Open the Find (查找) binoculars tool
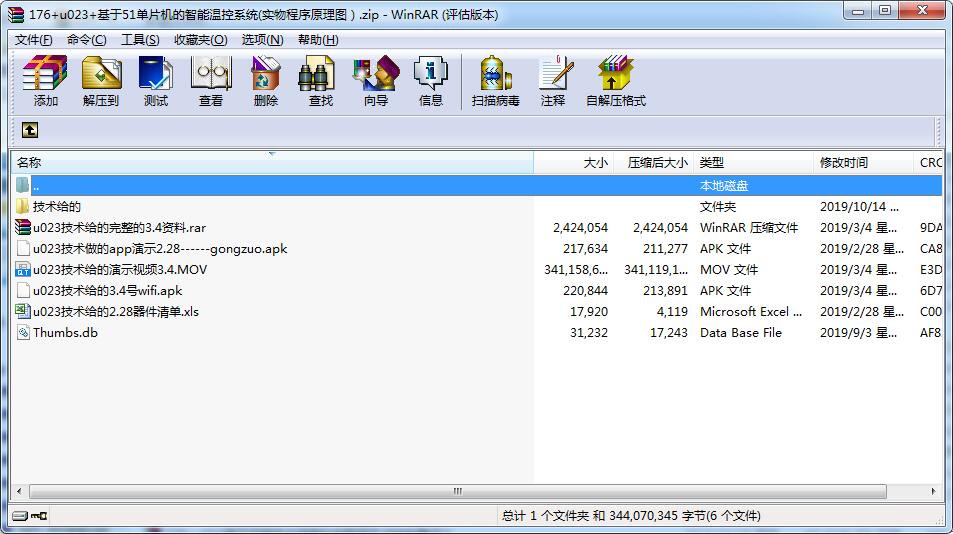The width and height of the screenshot is (953, 534). (x=320, y=81)
